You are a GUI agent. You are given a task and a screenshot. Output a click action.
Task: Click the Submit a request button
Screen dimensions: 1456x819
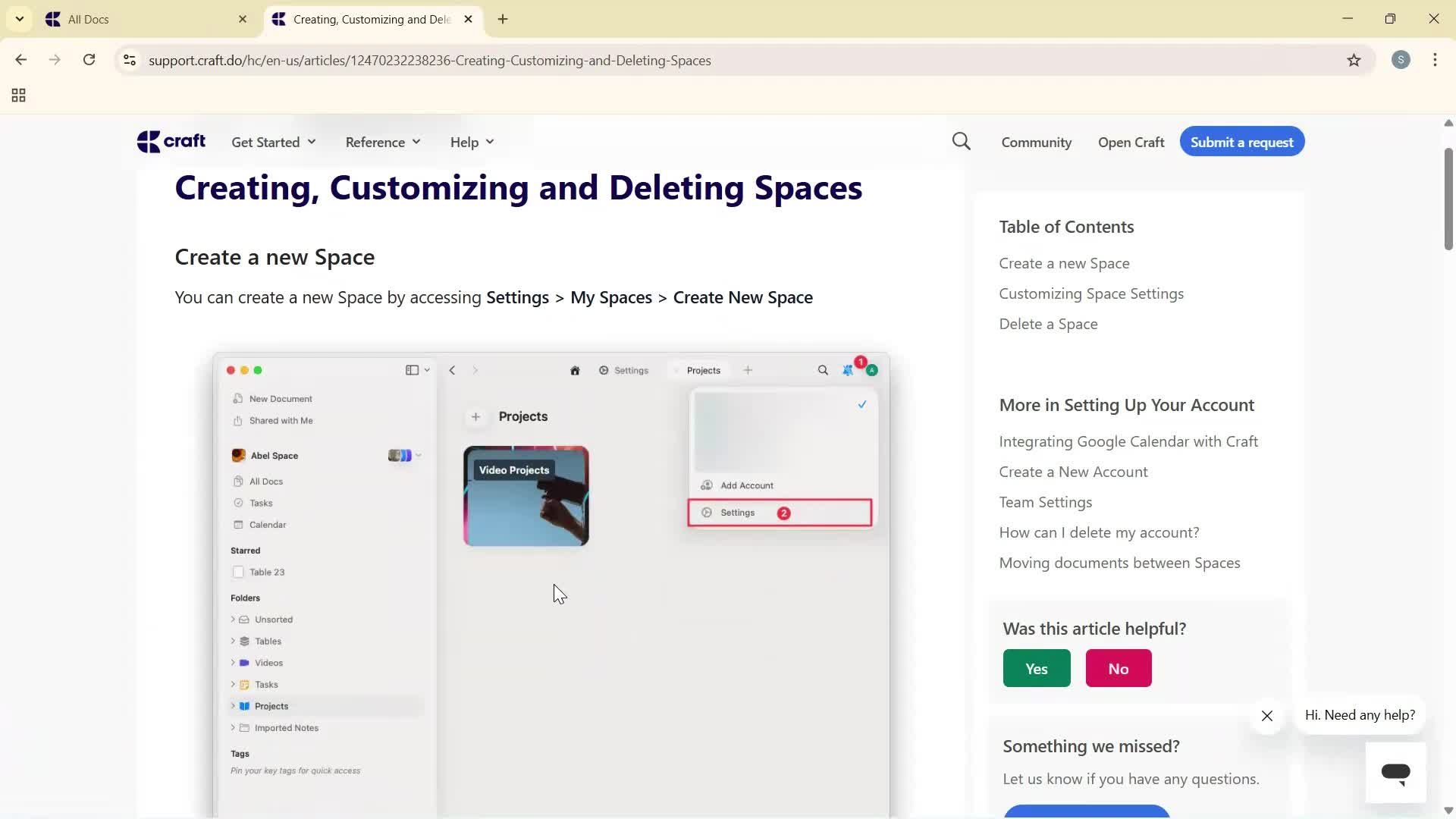(x=1241, y=142)
